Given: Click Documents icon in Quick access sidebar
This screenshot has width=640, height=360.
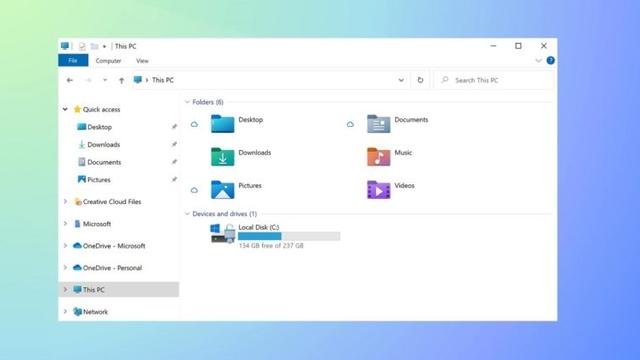Looking at the screenshot, I should [82, 162].
